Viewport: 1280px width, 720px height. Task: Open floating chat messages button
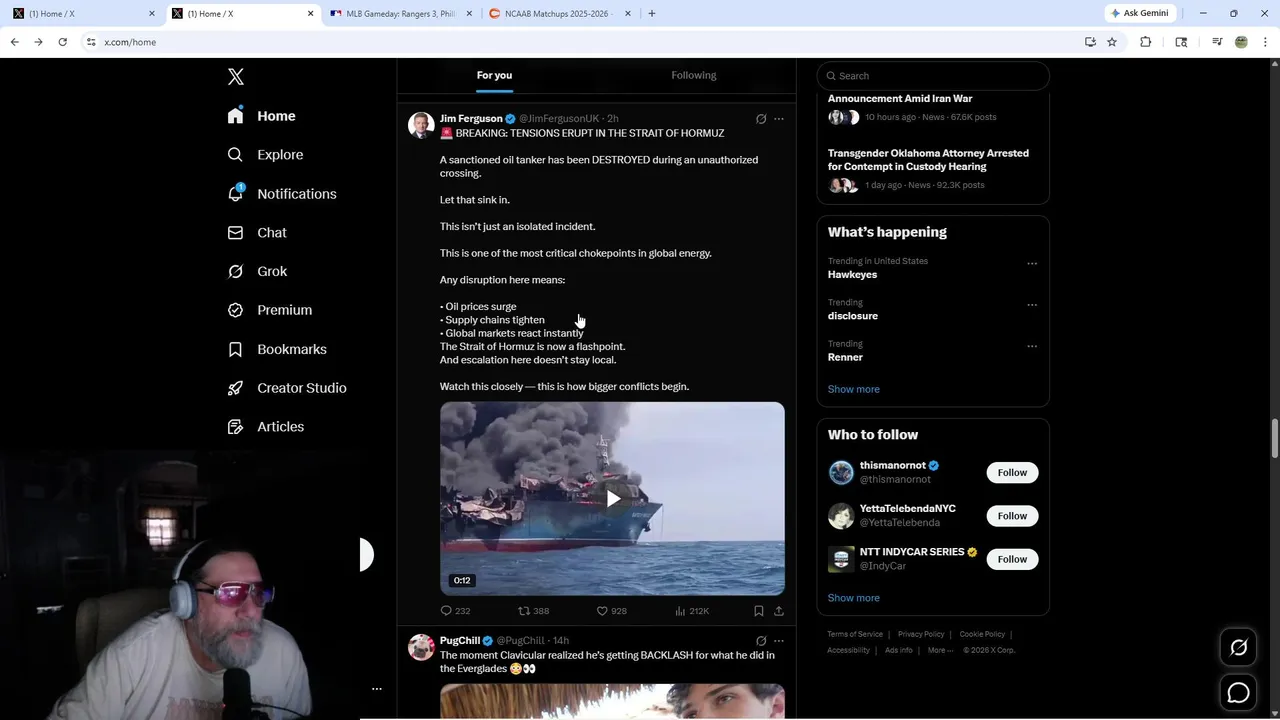click(1238, 692)
